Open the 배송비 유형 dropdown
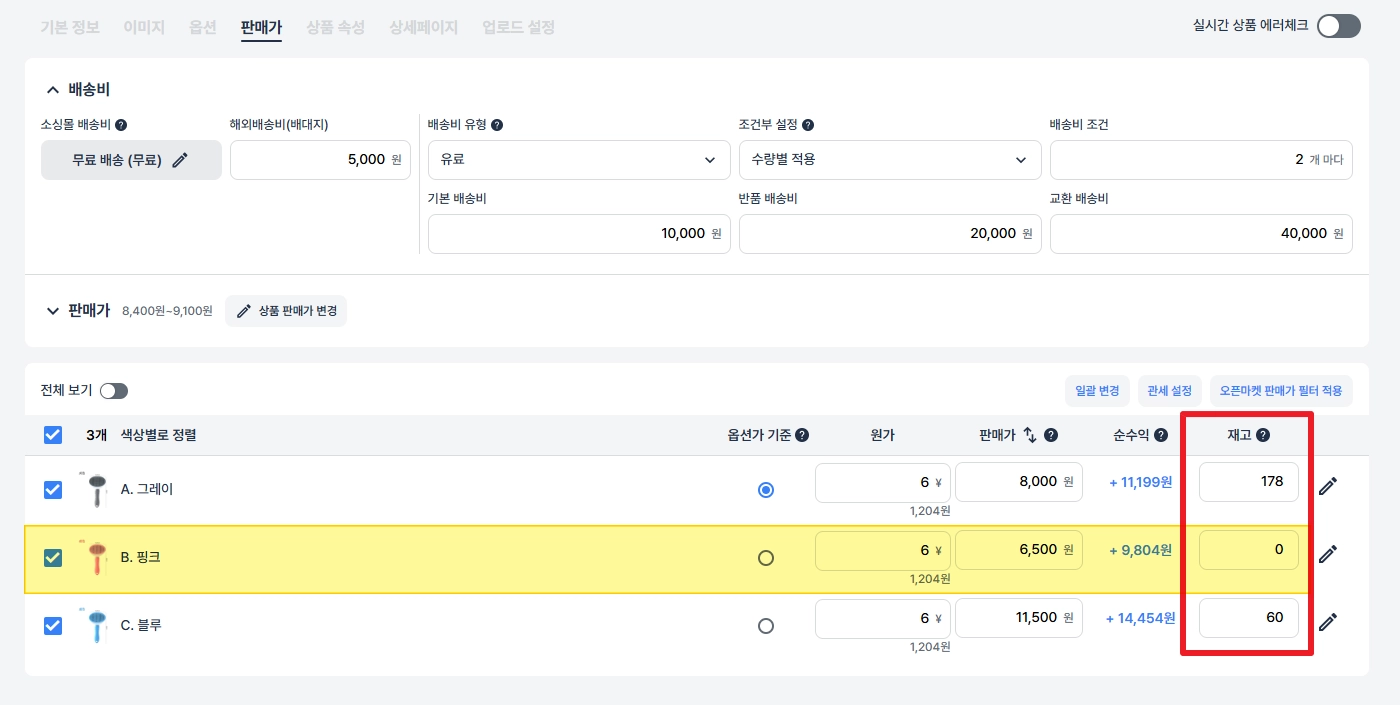 [579, 159]
